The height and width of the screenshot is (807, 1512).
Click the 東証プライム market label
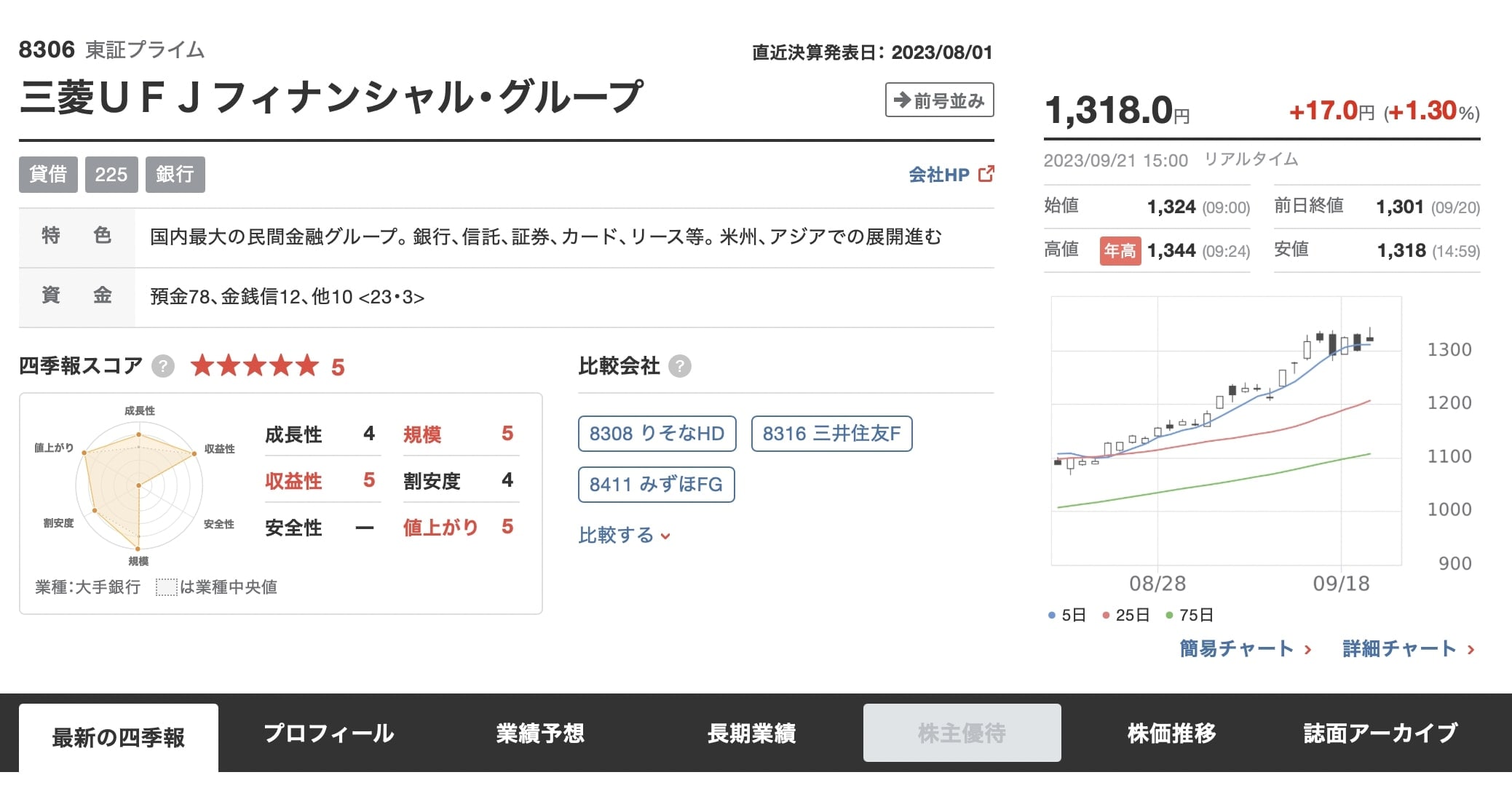145,49
